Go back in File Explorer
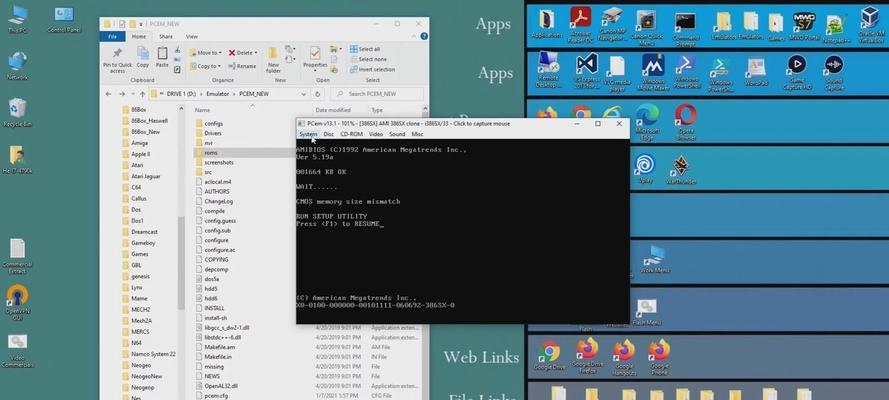 point(108,94)
